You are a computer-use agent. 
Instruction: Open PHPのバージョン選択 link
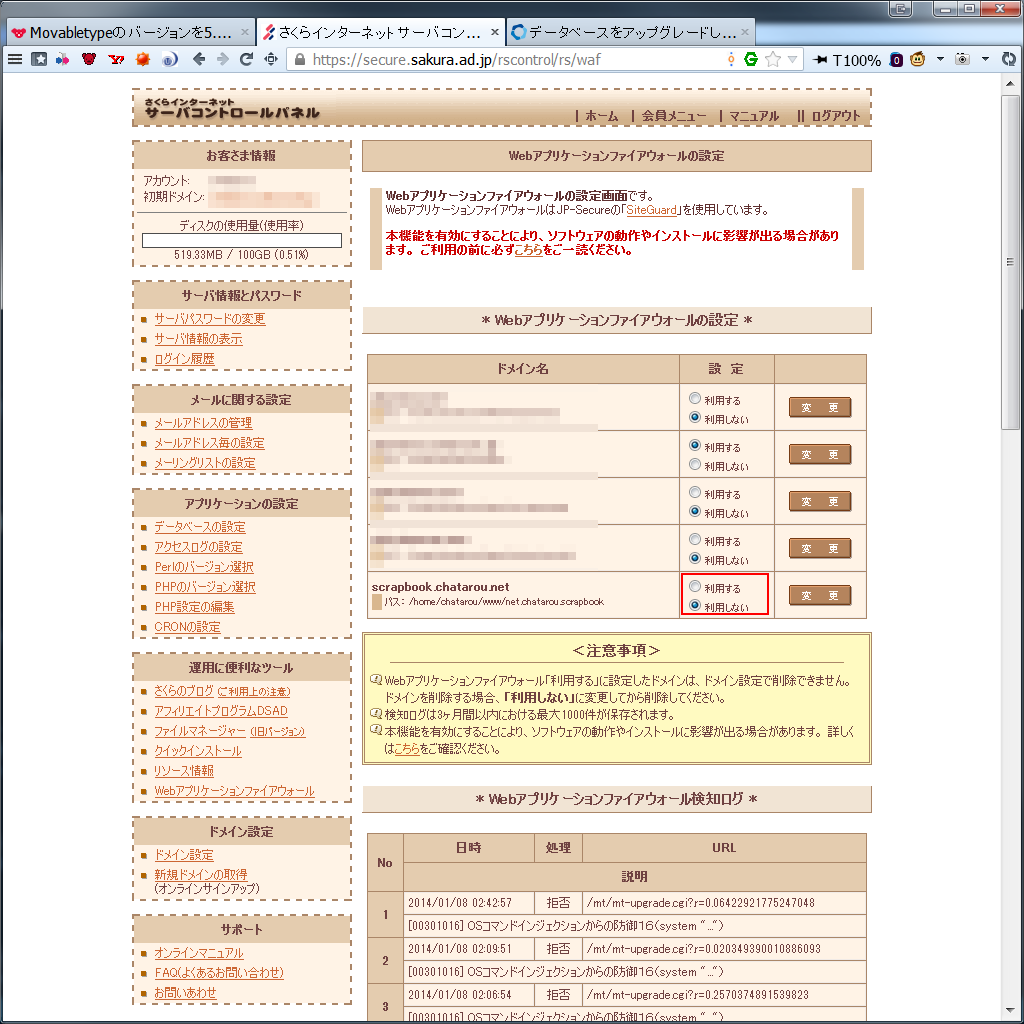click(x=204, y=587)
